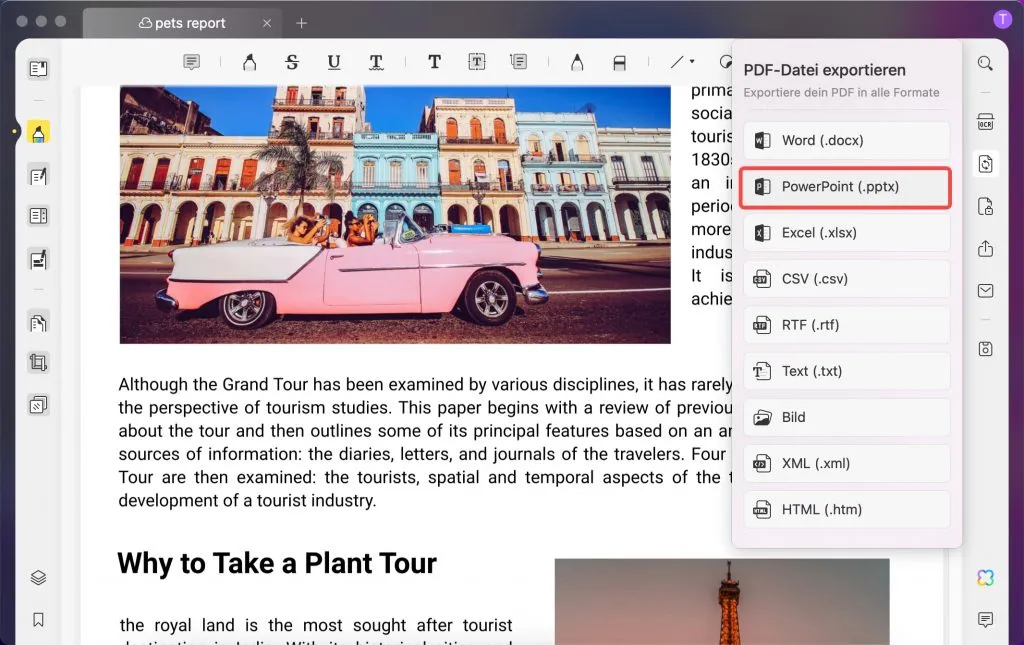Viewport: 1024px width, 645px height.
Task: Export the PDF as Word (.docx)
Action: [846, 139]
